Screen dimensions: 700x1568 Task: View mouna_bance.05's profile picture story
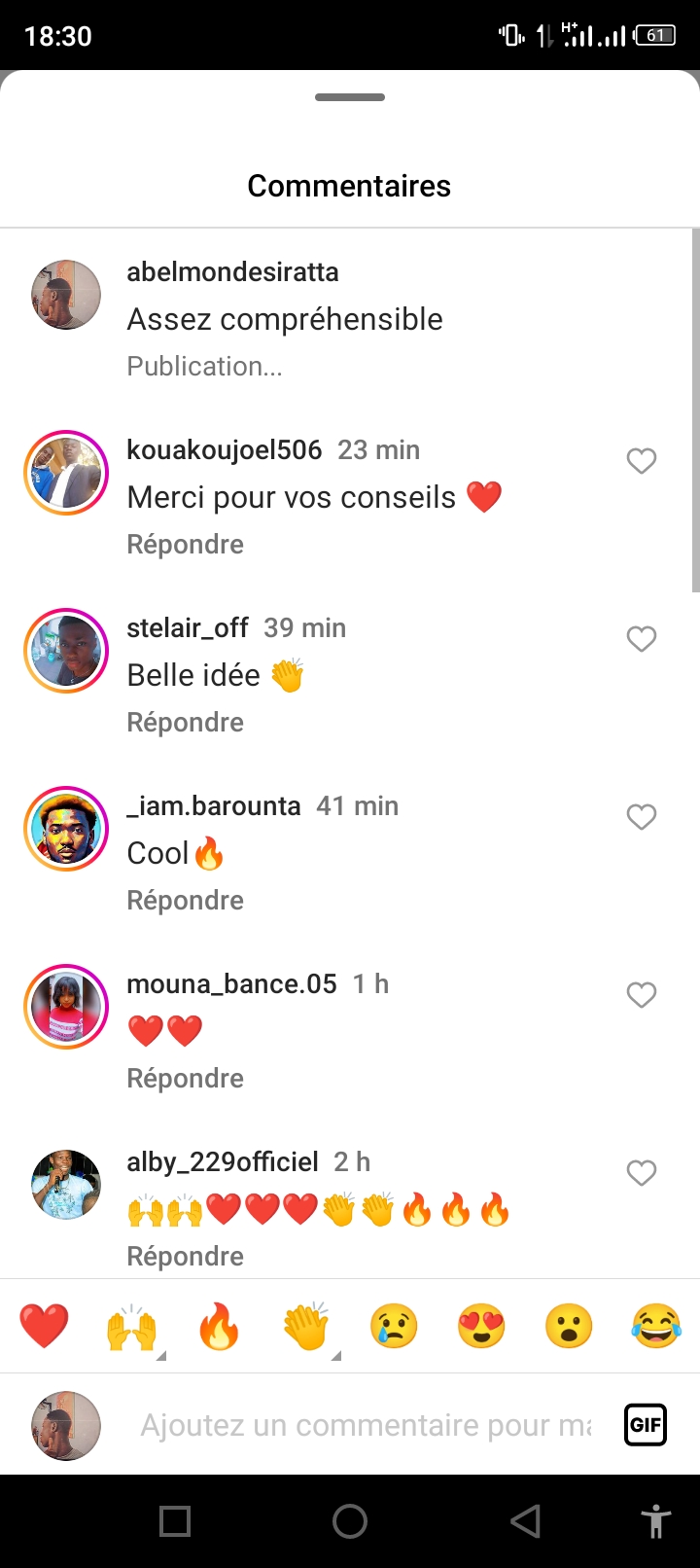(66, 1006)
